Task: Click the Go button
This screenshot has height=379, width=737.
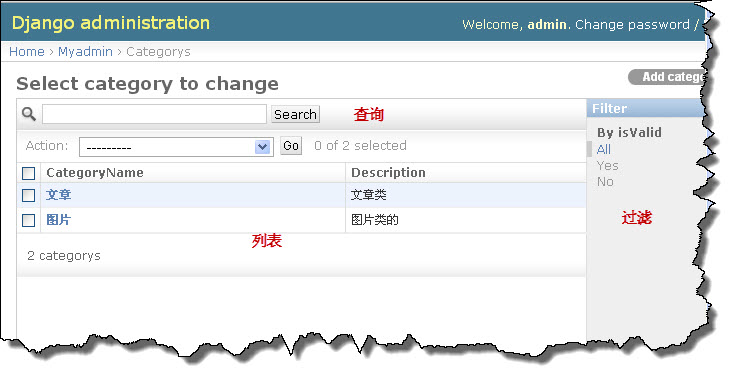Action: click(291, 146)
